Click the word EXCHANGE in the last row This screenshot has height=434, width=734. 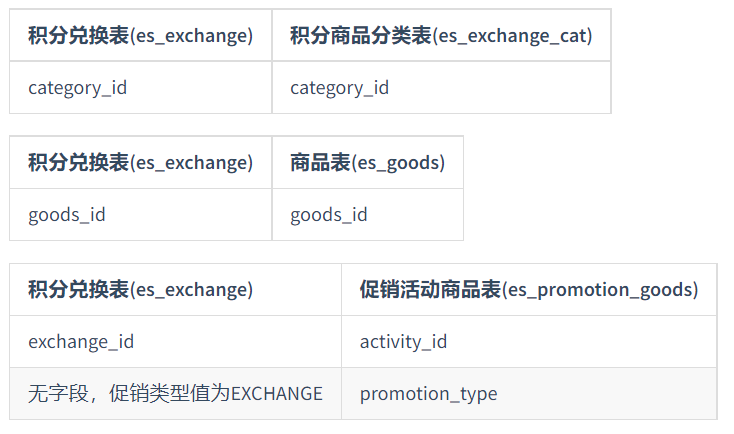pyautogui.click(x=277, y=394)
